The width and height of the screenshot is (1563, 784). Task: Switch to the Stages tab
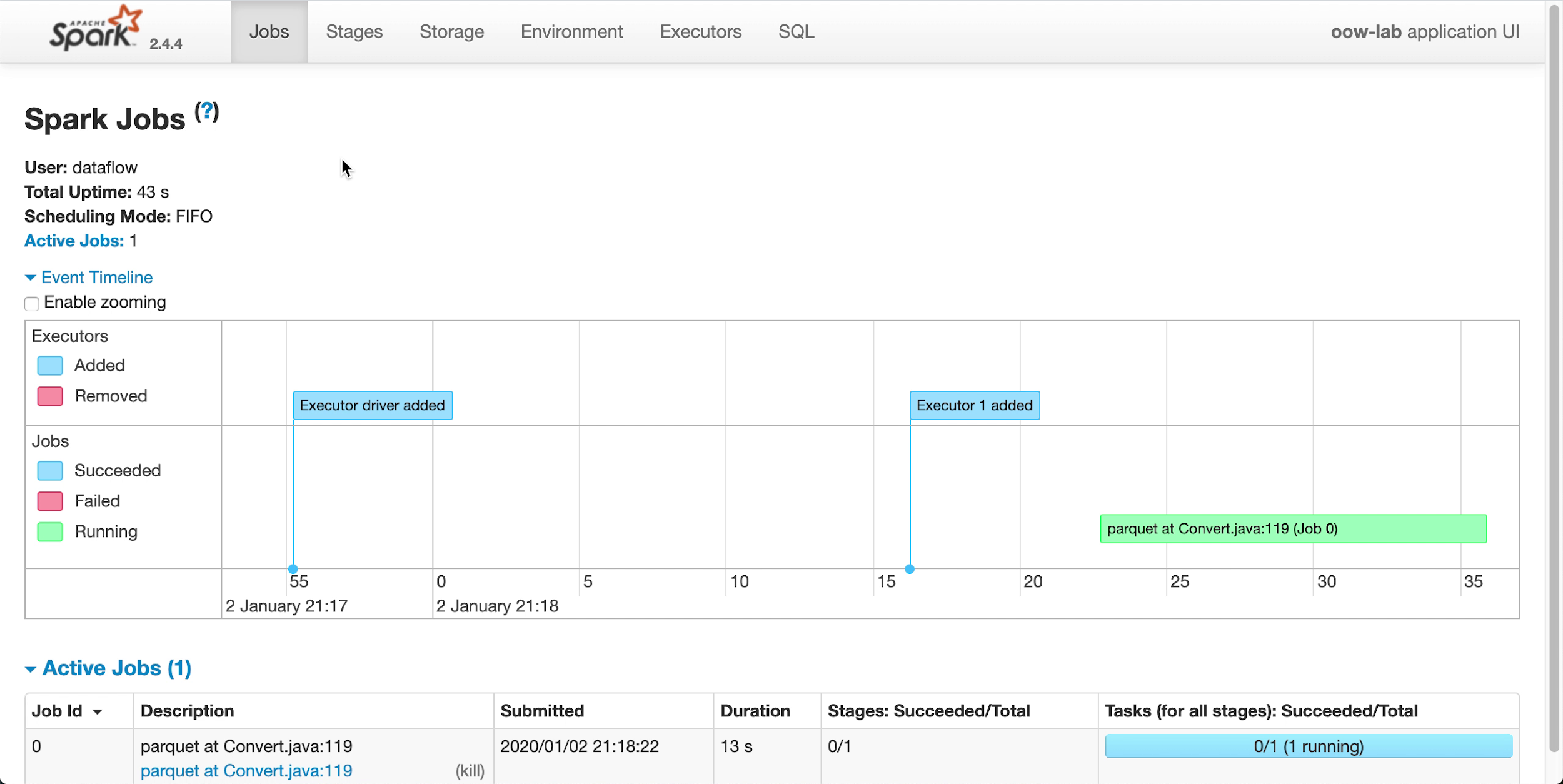354,31
